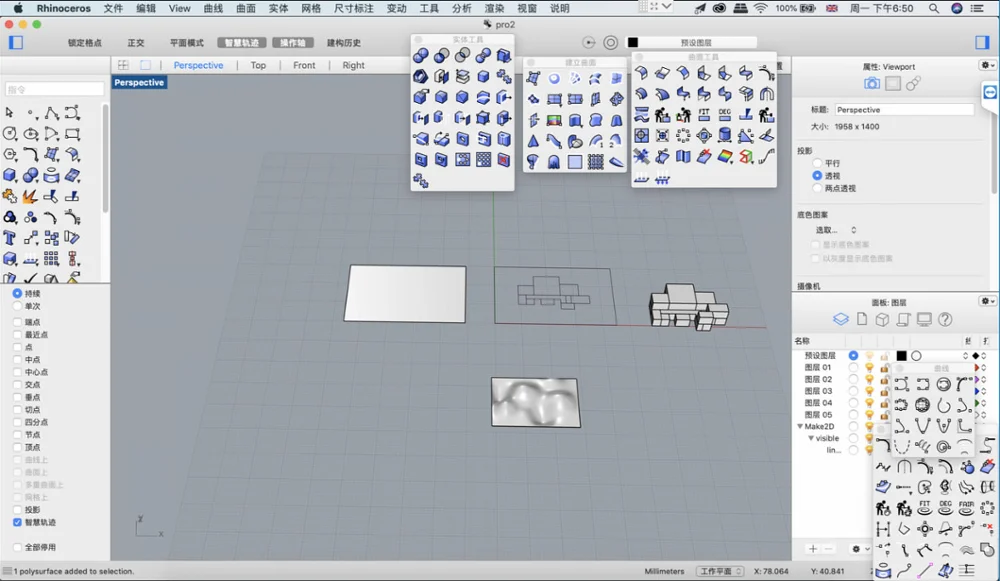Open the gear menu in Viewport properties header
The width and height of the screenshot is (1000, 581).
click(x=987, y=66)
